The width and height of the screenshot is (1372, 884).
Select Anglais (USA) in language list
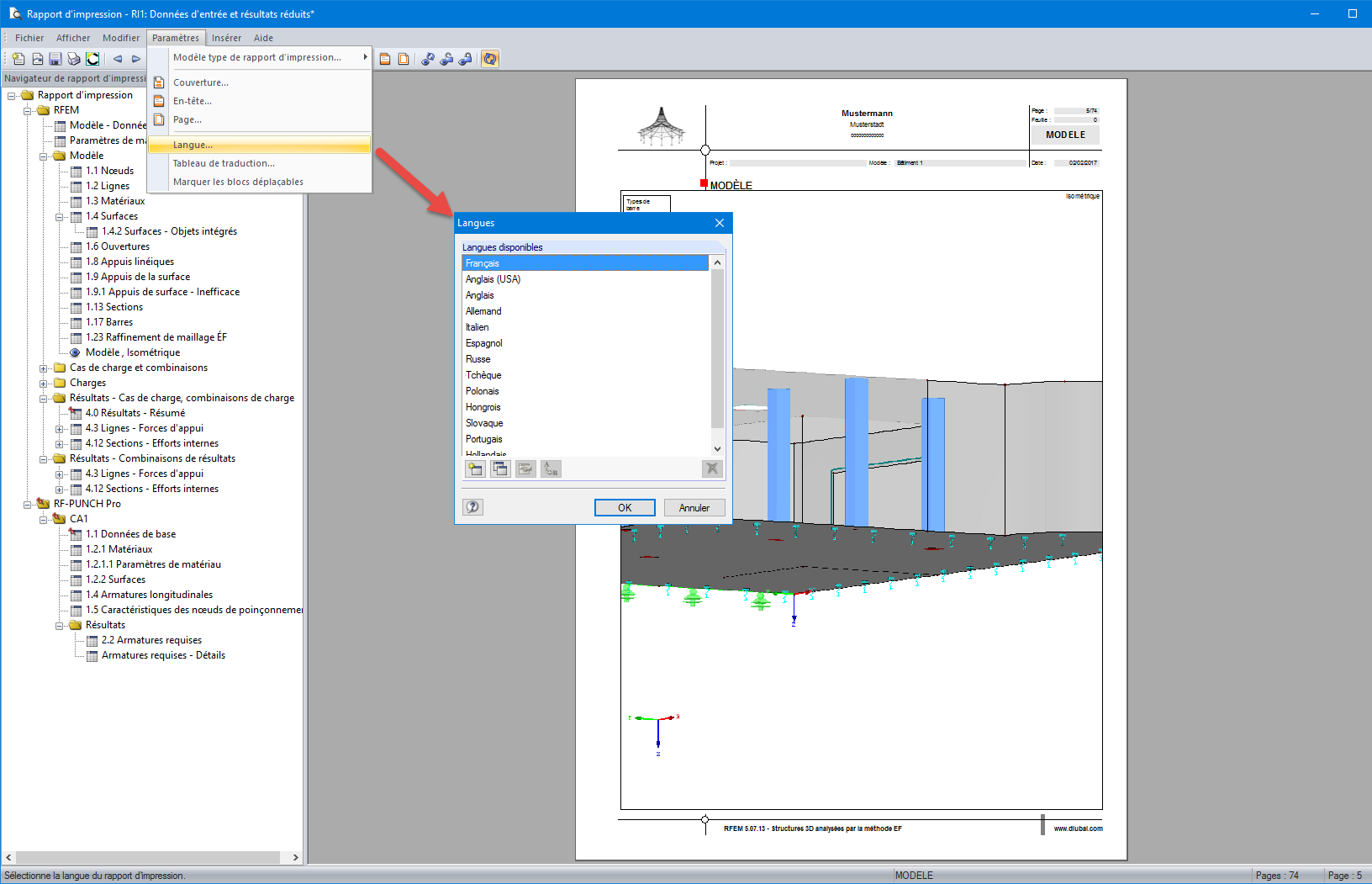(586, 279)
